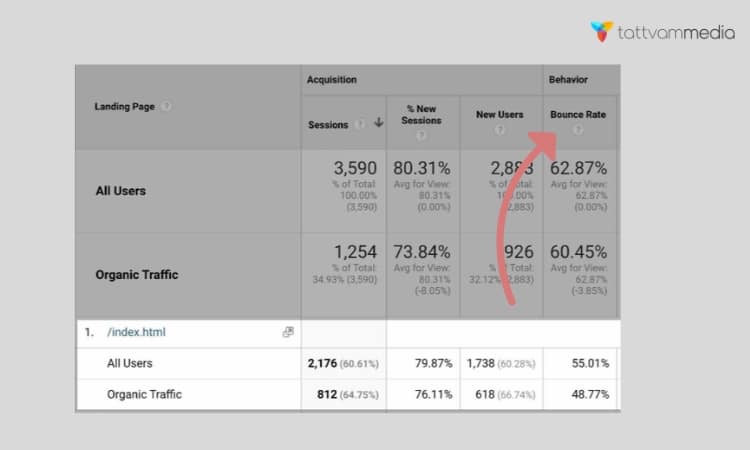
Task: Click bounce rate cell 55.01%
Action: pos(590,363)
